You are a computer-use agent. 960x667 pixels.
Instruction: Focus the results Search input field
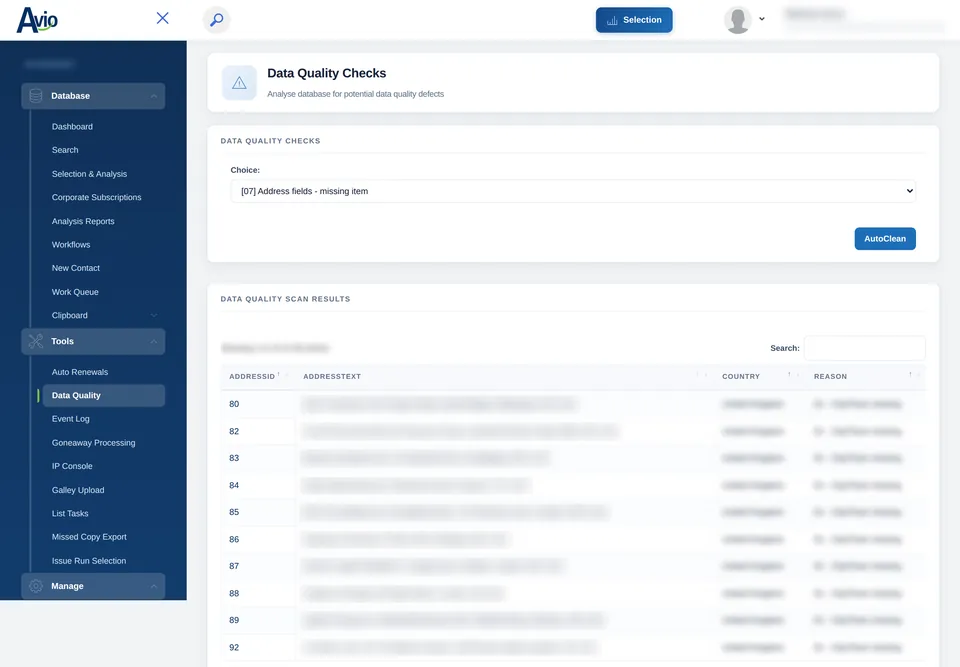point(864,348)
